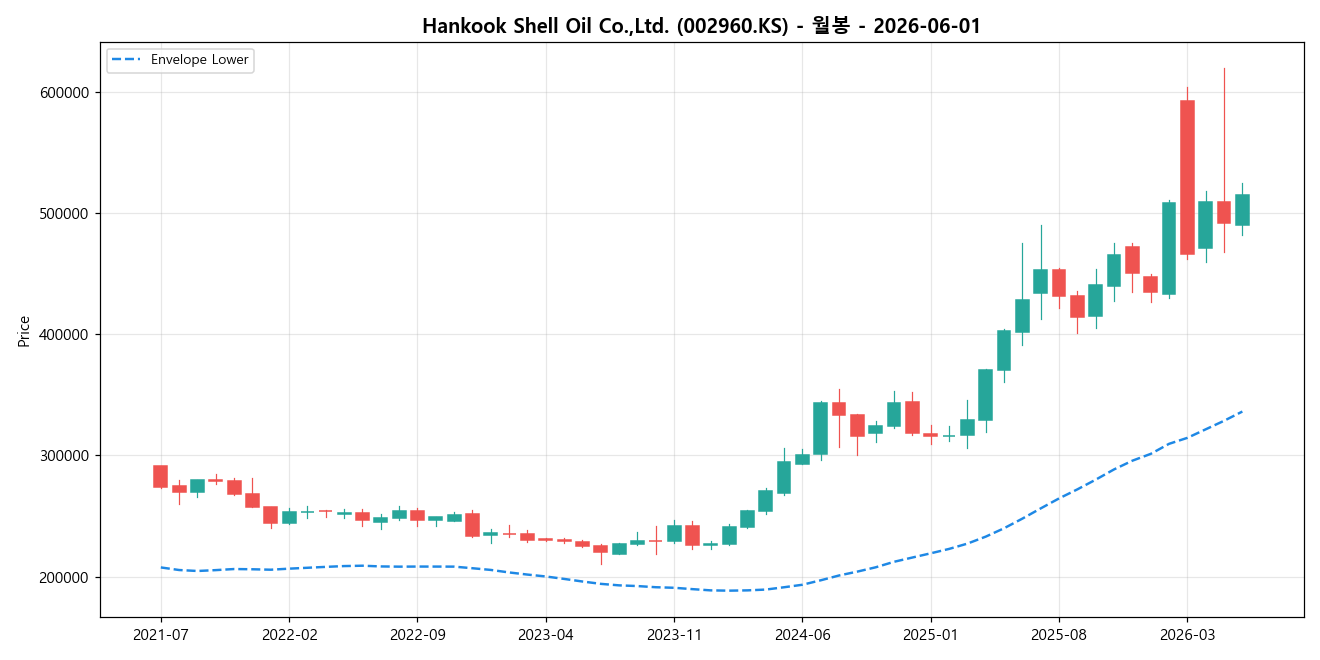Viewport: 1320px width, 660px height.
Task: Click the Envelope Lower legend label
Action: click(x=200, y=60)
